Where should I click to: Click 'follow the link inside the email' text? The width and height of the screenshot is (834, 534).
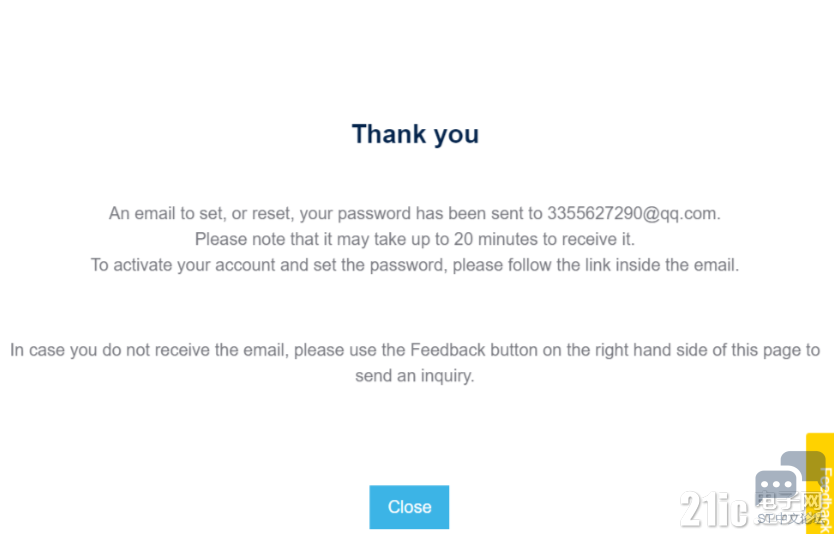click(638, 265)
